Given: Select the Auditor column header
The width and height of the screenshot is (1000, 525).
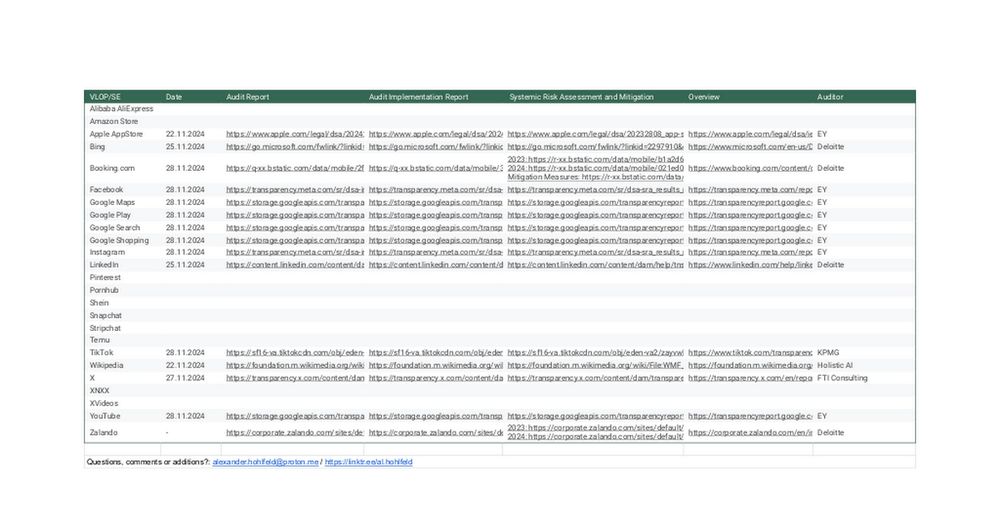Looking at the screenshot, I should tap(830, 97).
